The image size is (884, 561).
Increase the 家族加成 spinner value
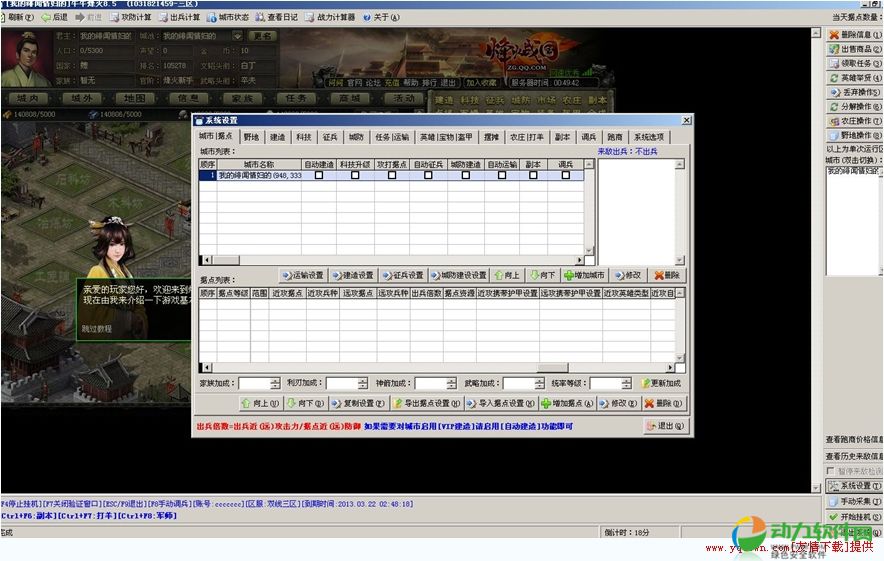pyautogui.click(x=275, y=380)
